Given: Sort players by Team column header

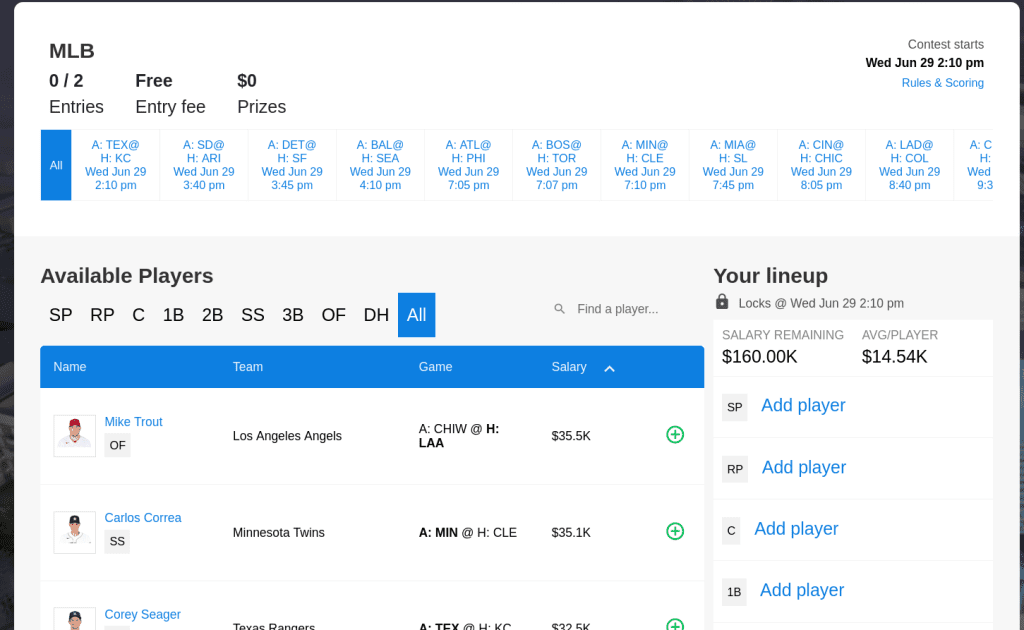Looking at the screenshot, I should (248, 367).
